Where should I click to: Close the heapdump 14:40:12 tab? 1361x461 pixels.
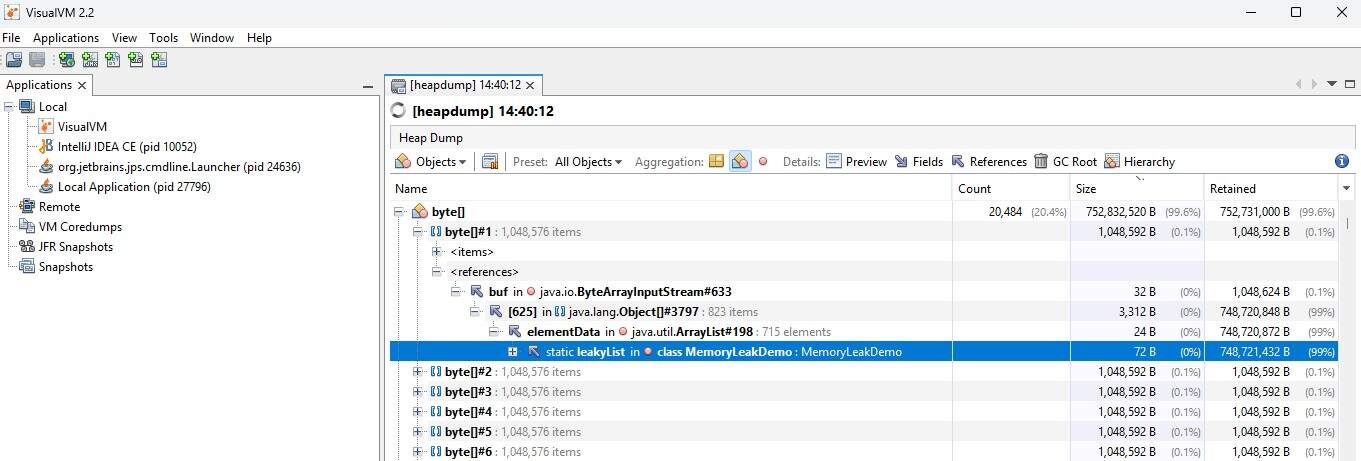click(530, 86)
